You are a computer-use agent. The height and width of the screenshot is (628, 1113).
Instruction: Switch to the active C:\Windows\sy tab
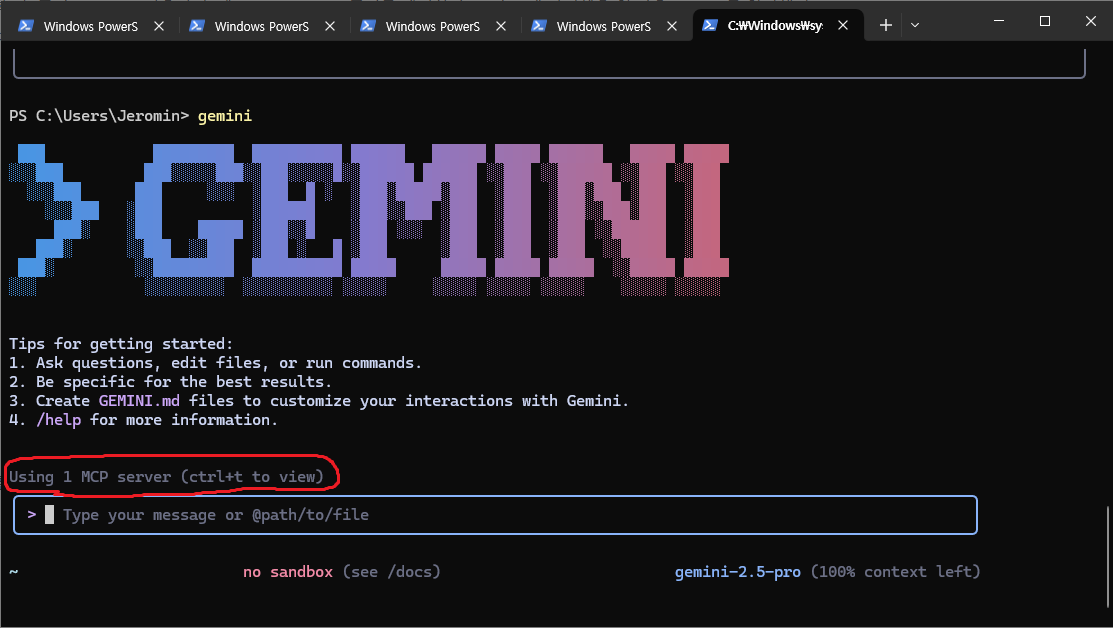coord(777,26)
